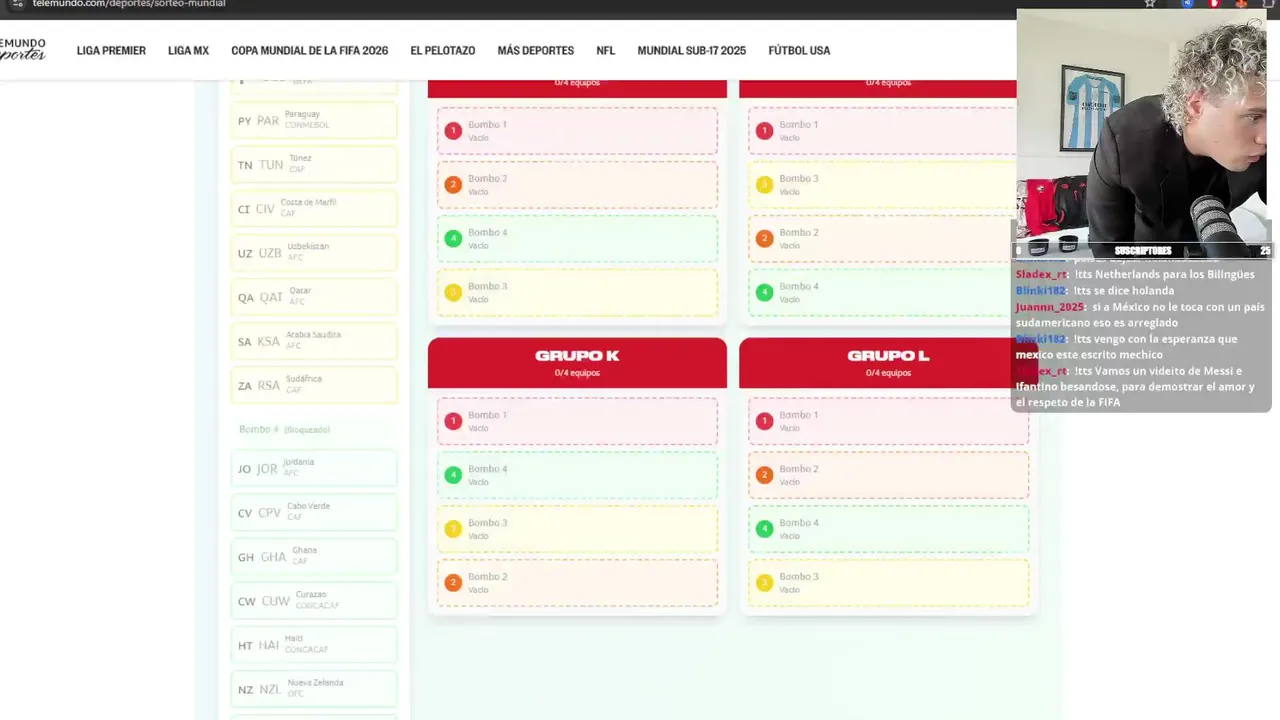
Task: Click Bombo 4 slot in group above Grupo L
Action: coord(882,293)
